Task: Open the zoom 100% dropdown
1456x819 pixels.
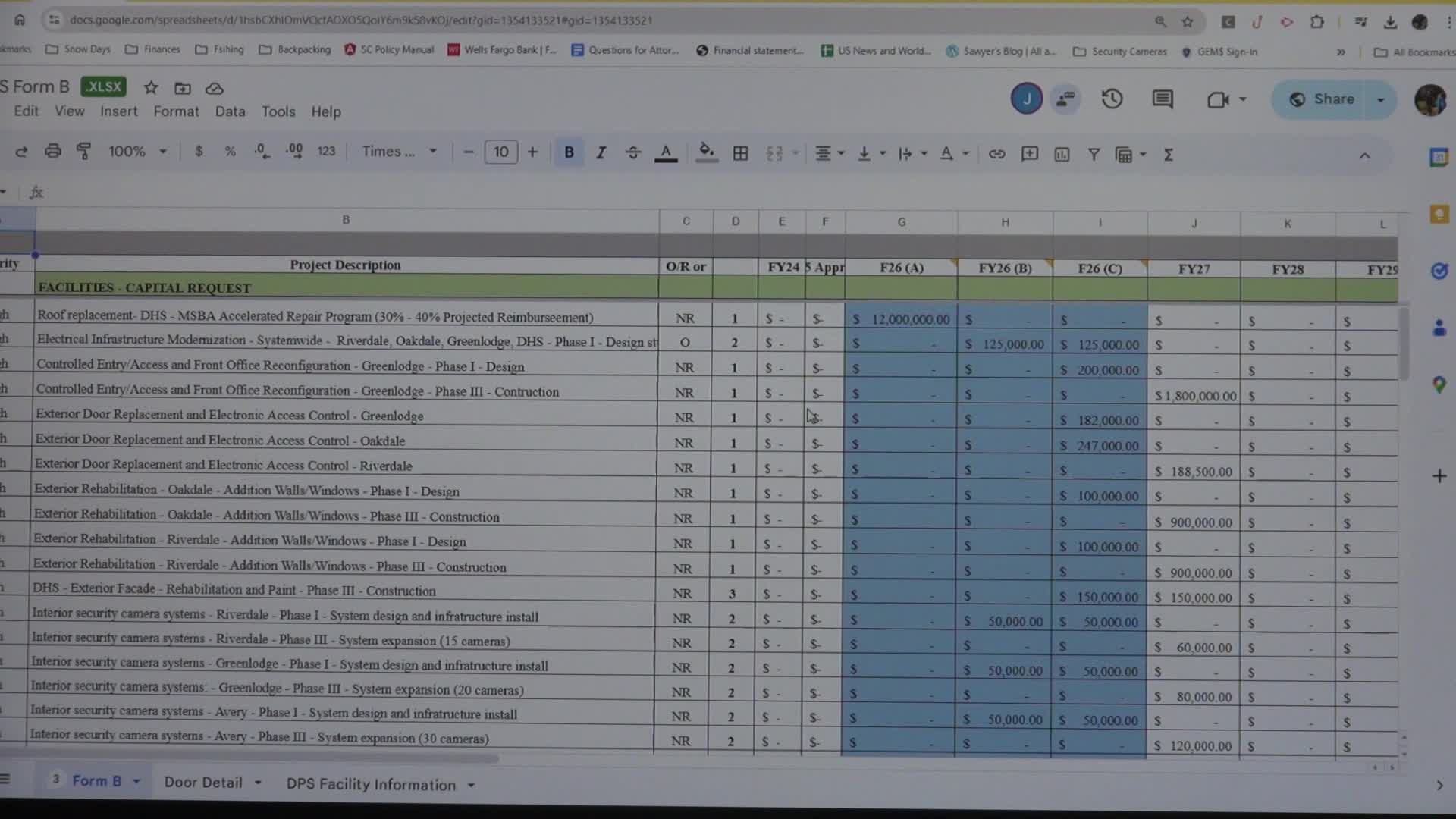Action: click(137, 152)
